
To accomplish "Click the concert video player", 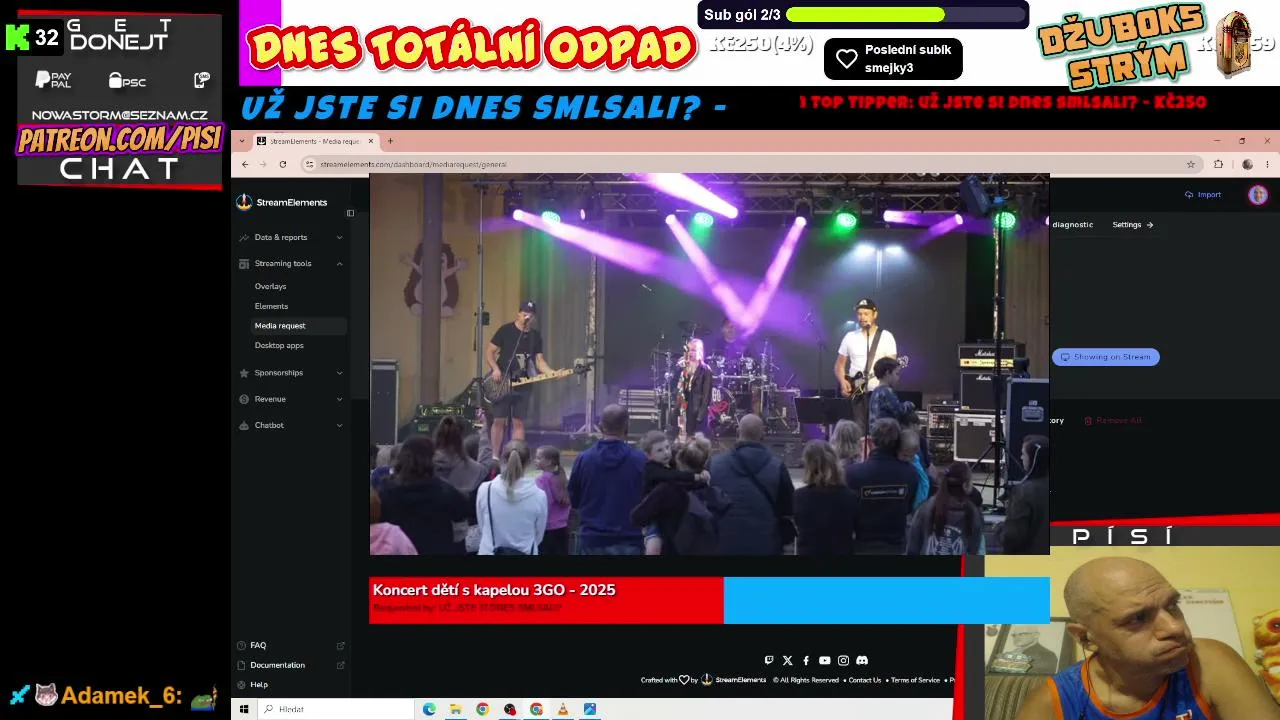I will 709,364.
